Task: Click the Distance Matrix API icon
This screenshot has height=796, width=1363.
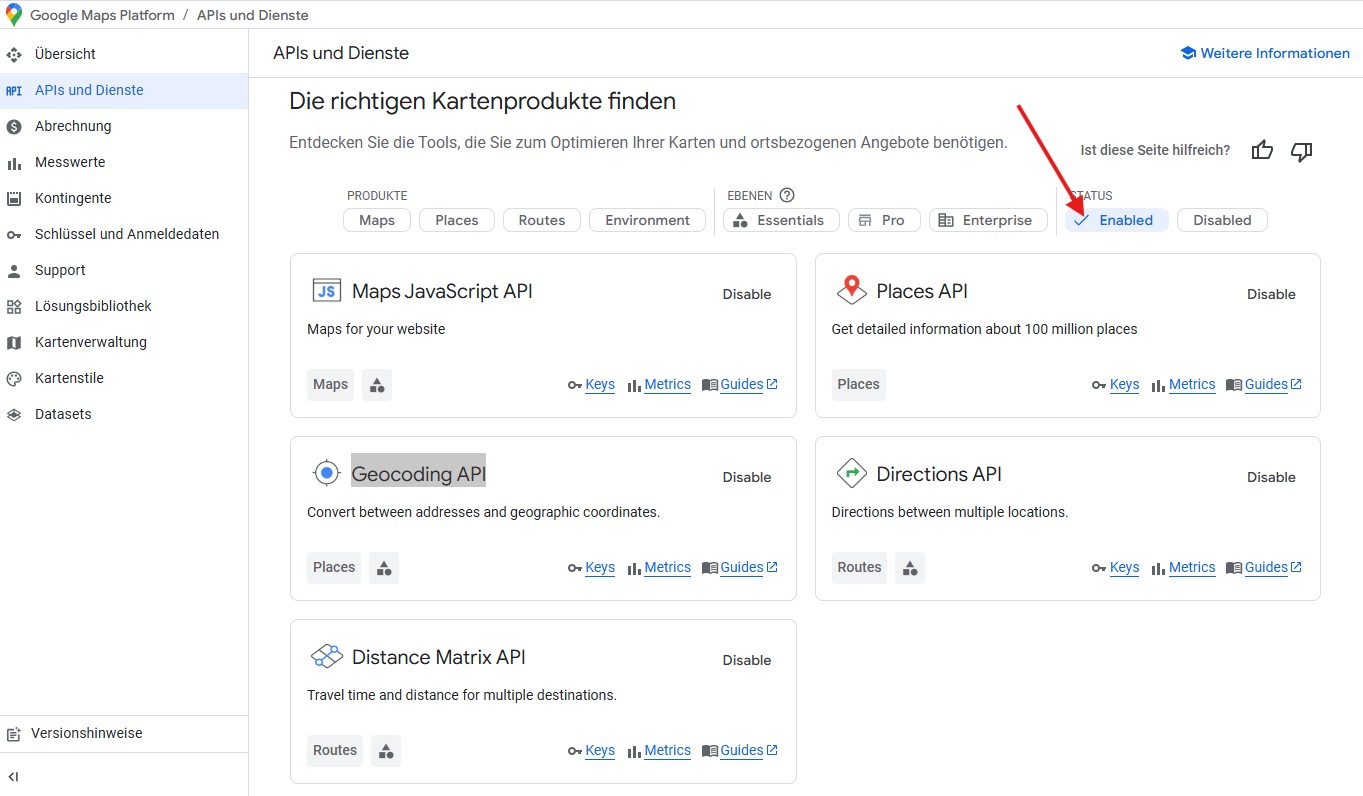Action: [x=327, y=657]
